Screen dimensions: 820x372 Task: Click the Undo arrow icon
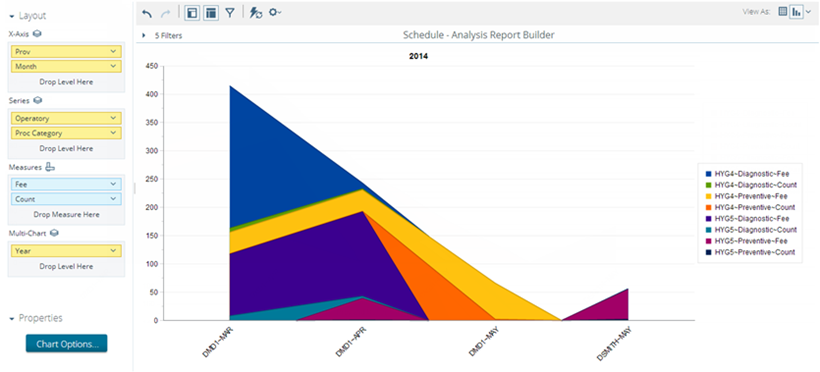click(147, 13)
